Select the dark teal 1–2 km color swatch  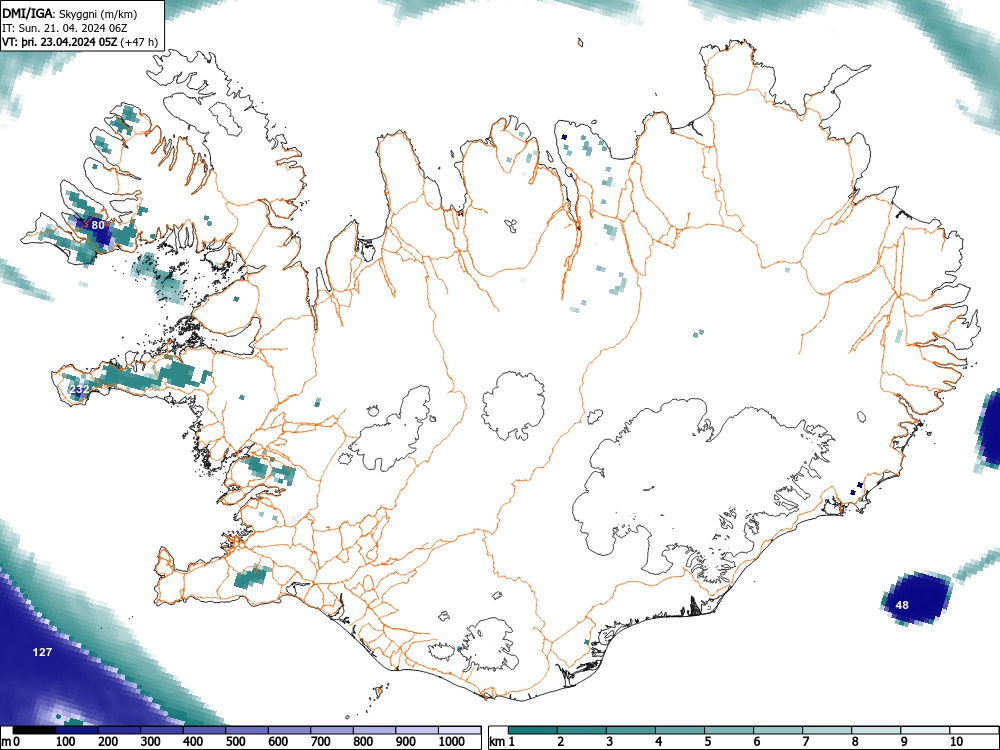533,730
